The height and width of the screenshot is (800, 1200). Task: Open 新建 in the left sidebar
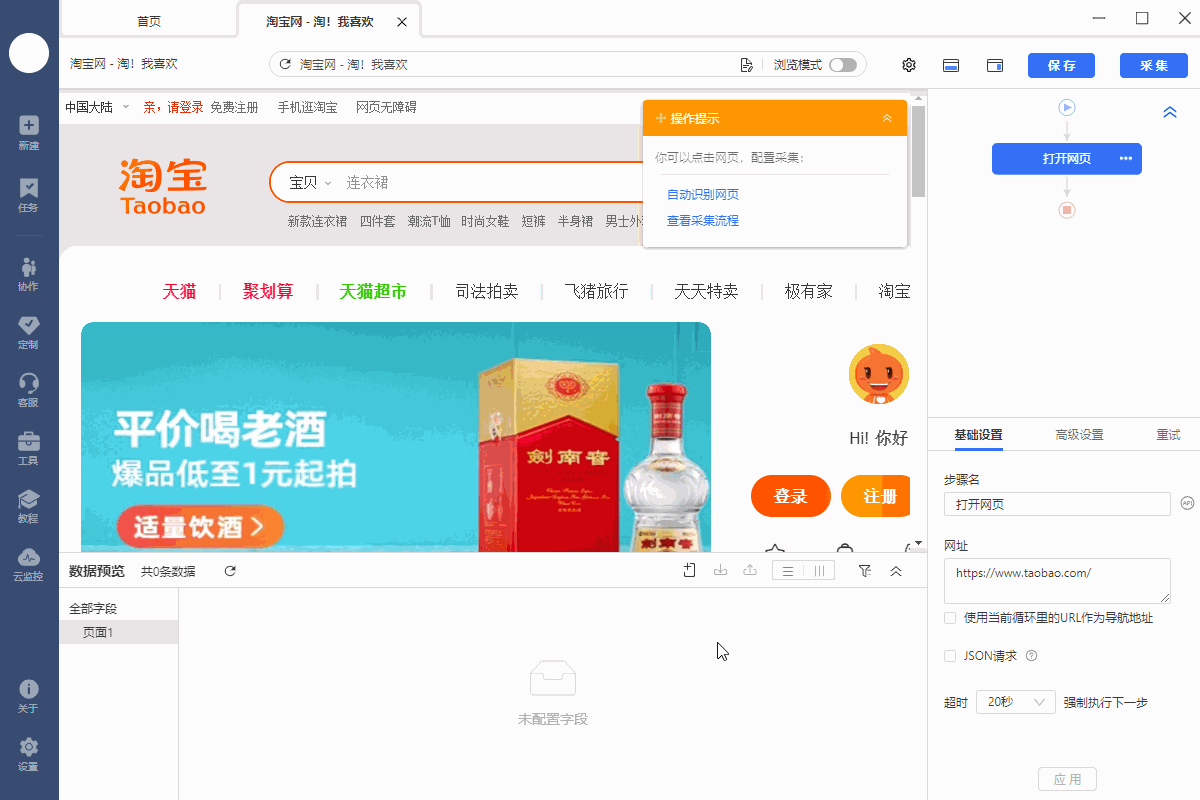coord(29,132)
